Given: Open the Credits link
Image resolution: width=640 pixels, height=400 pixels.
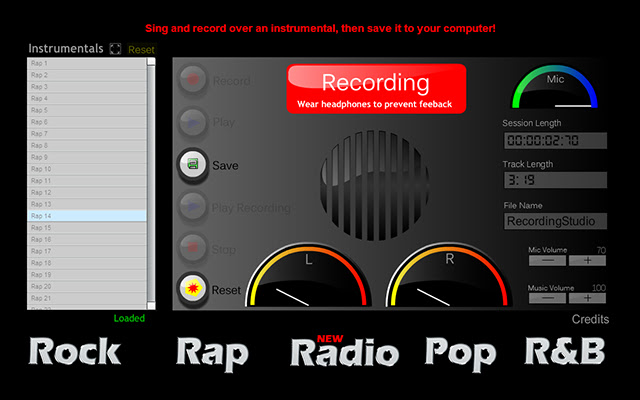Looking at the screenshot, I should (590, 319).
